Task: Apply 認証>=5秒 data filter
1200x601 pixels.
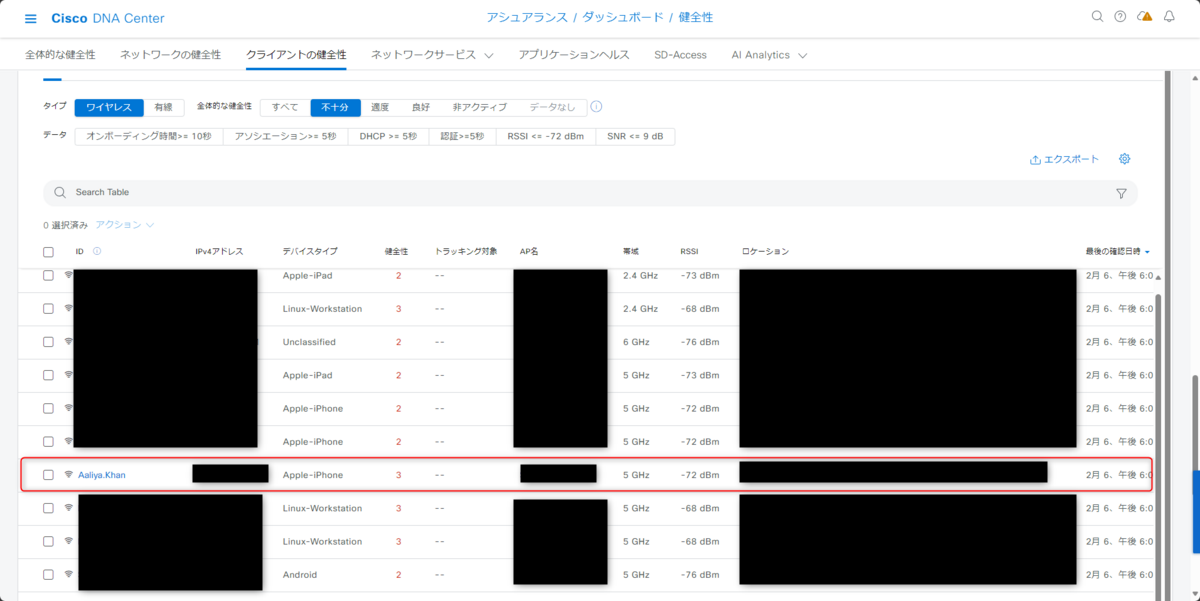Action: (462, 136)
